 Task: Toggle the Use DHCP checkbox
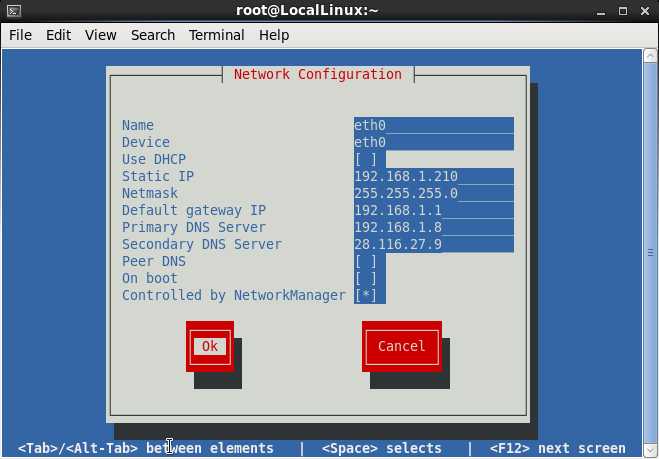366,159
